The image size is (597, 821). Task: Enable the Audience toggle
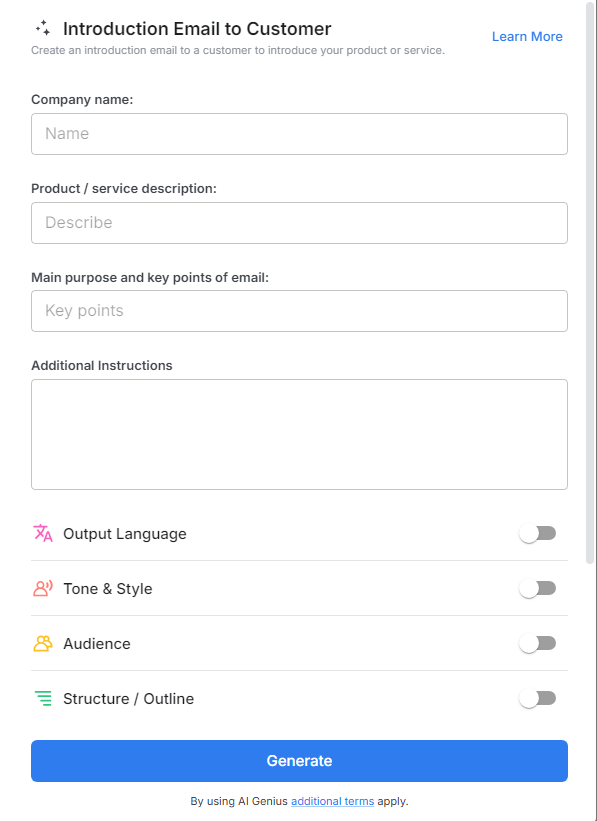tap(537, 643)
